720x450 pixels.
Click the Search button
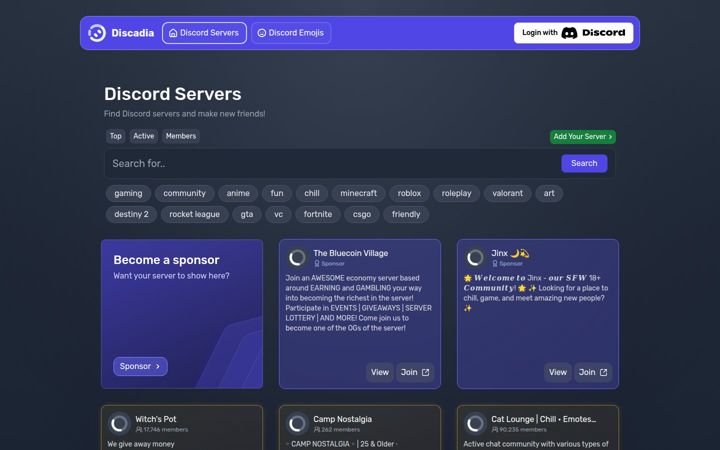pos(584,163)
